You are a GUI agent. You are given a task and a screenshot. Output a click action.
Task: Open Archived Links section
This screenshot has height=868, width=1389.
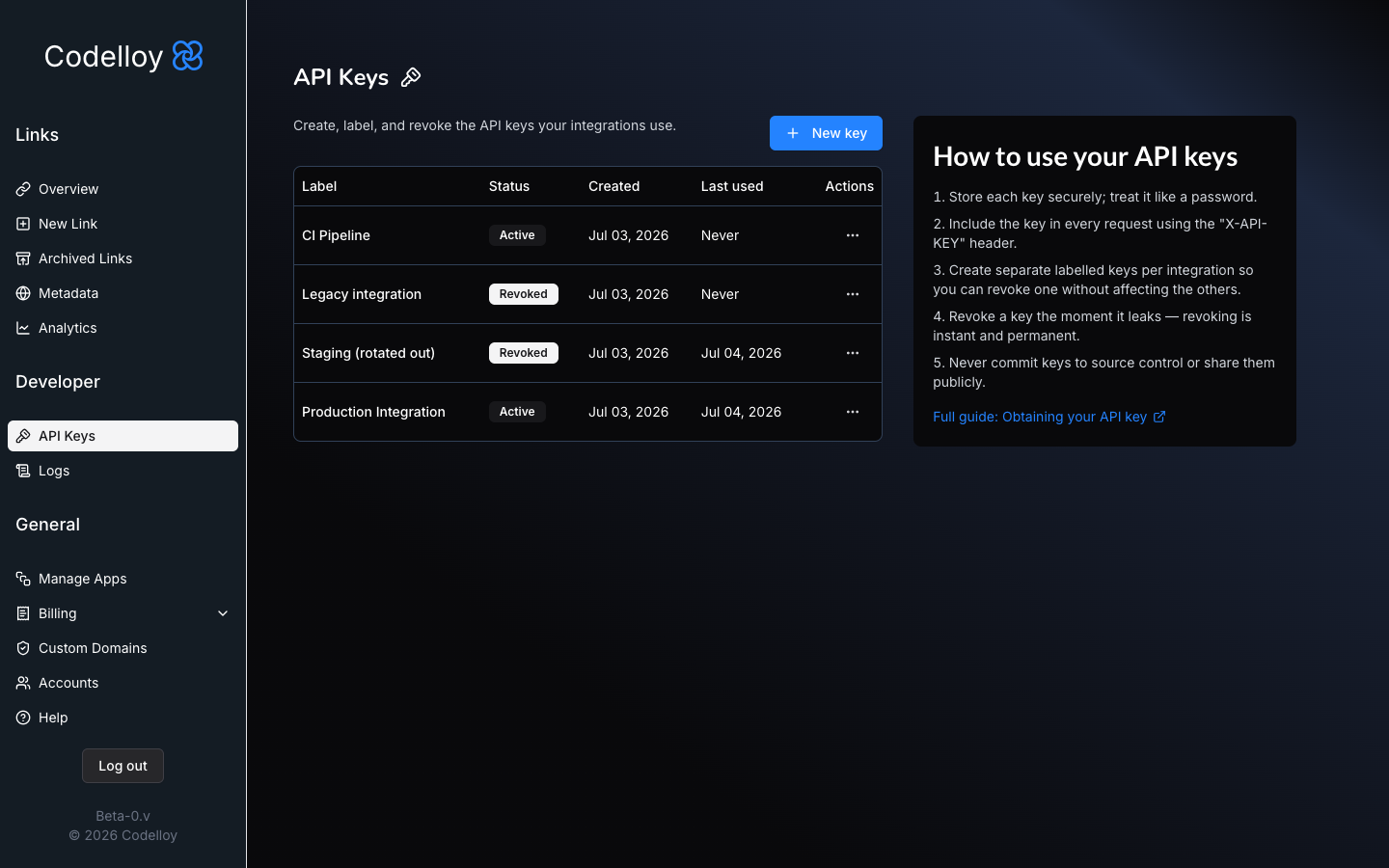(85, 258)
